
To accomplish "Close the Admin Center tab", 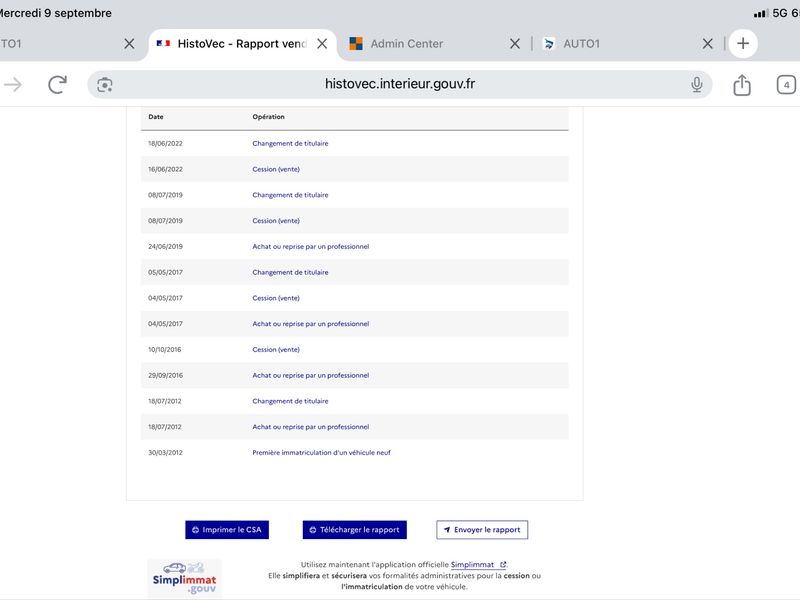I will [515, 44].
